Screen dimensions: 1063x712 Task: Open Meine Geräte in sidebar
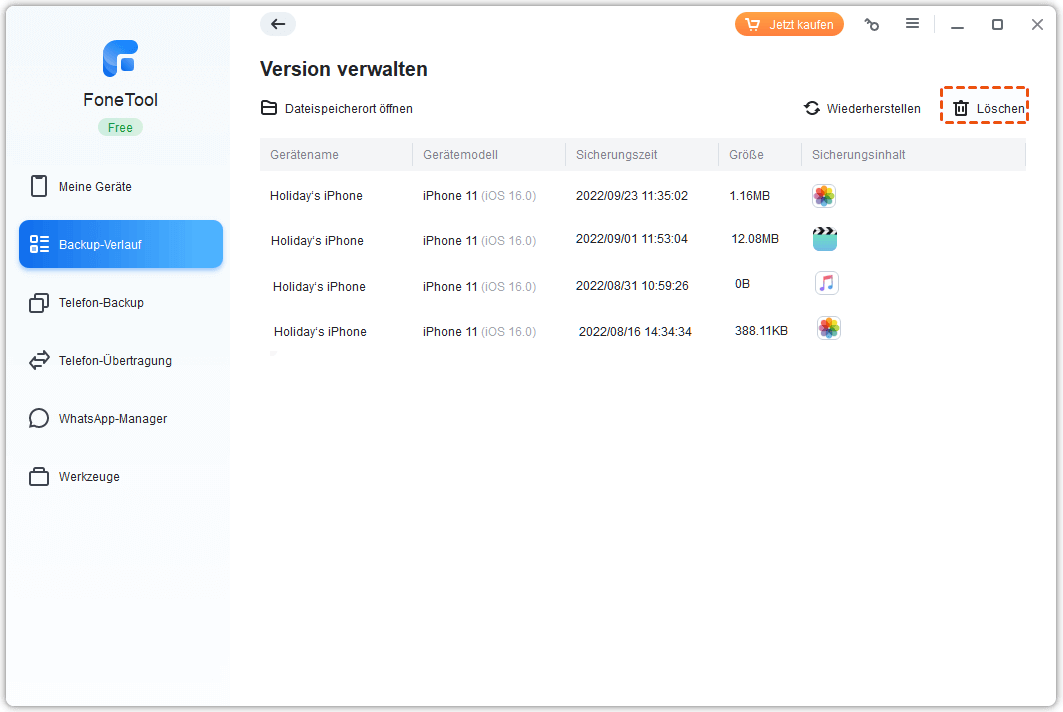95,187
